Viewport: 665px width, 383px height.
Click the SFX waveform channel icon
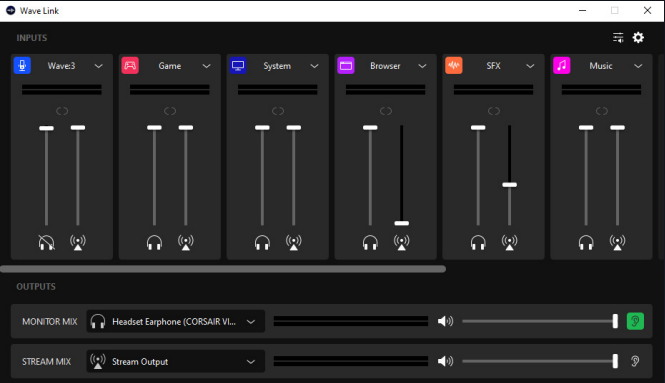click(x=454, y=66)
